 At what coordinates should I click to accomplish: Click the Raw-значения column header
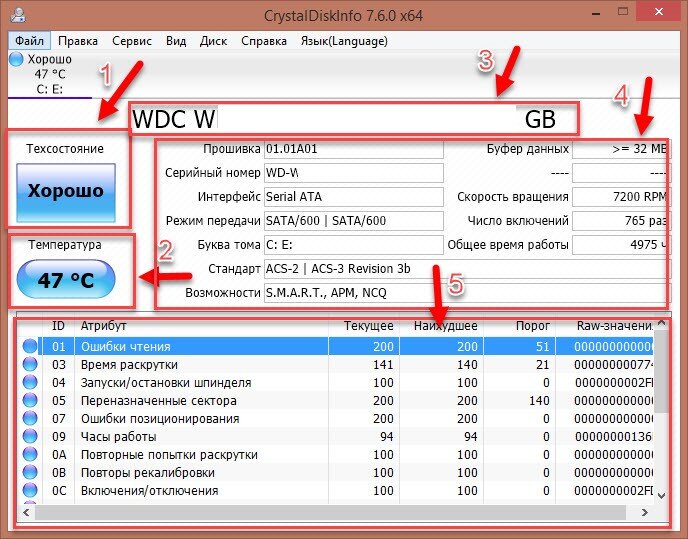tap(605, 326)
